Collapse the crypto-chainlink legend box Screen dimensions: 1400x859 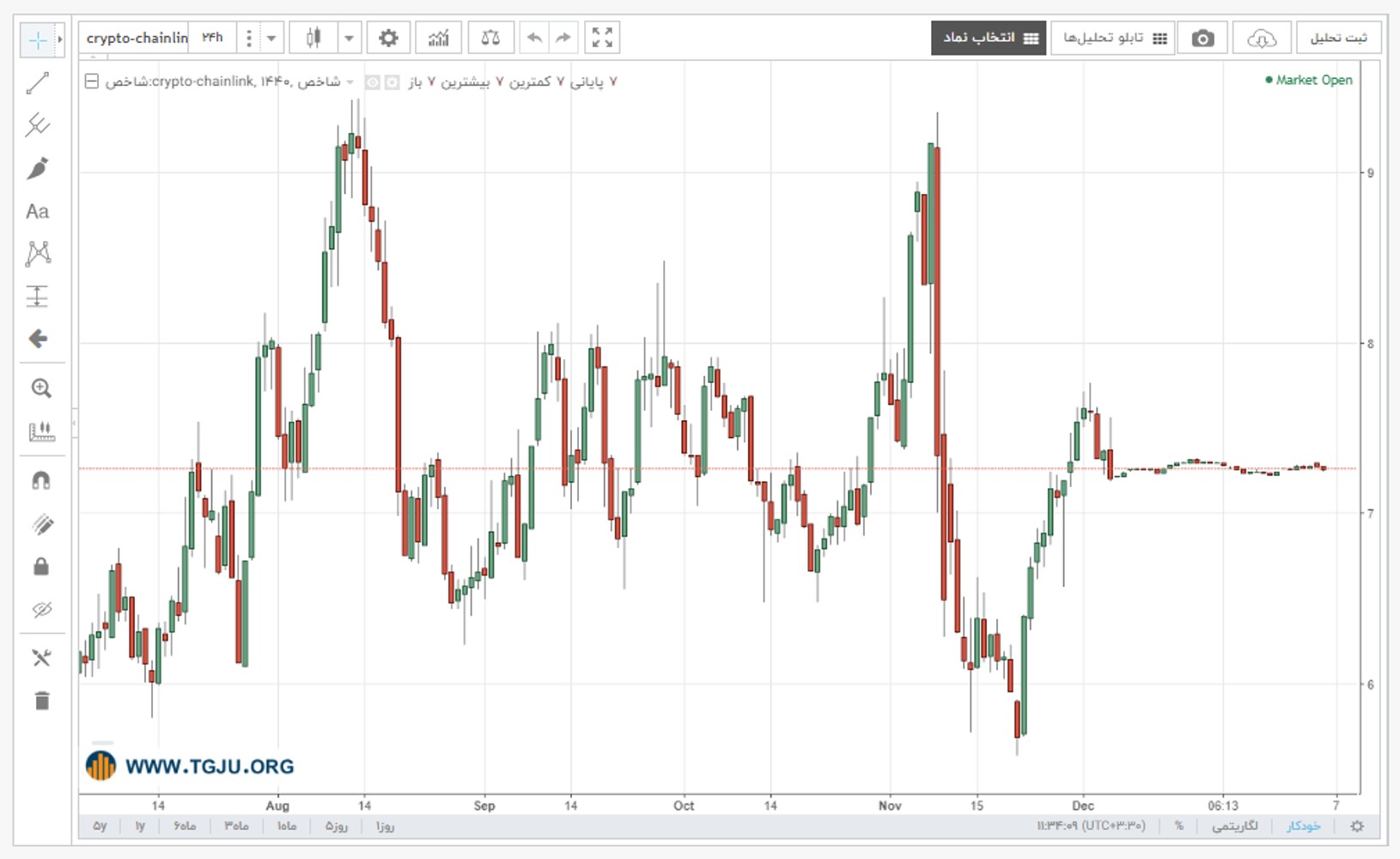pyautogui.click(x=91, y=82)
